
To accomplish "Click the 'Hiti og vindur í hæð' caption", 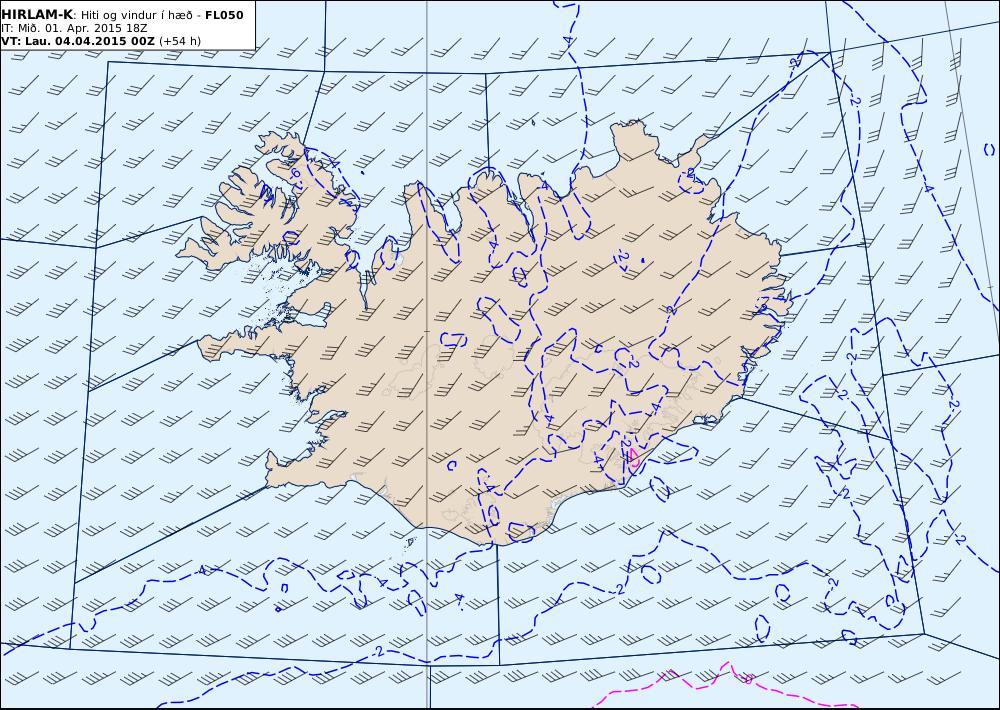I will 138,15.
